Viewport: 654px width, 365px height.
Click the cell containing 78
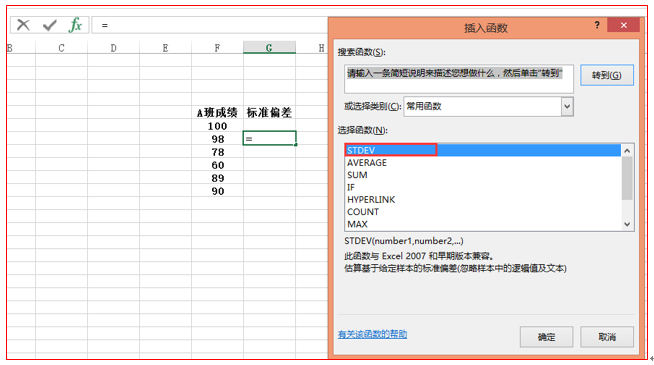coord(217,152)
